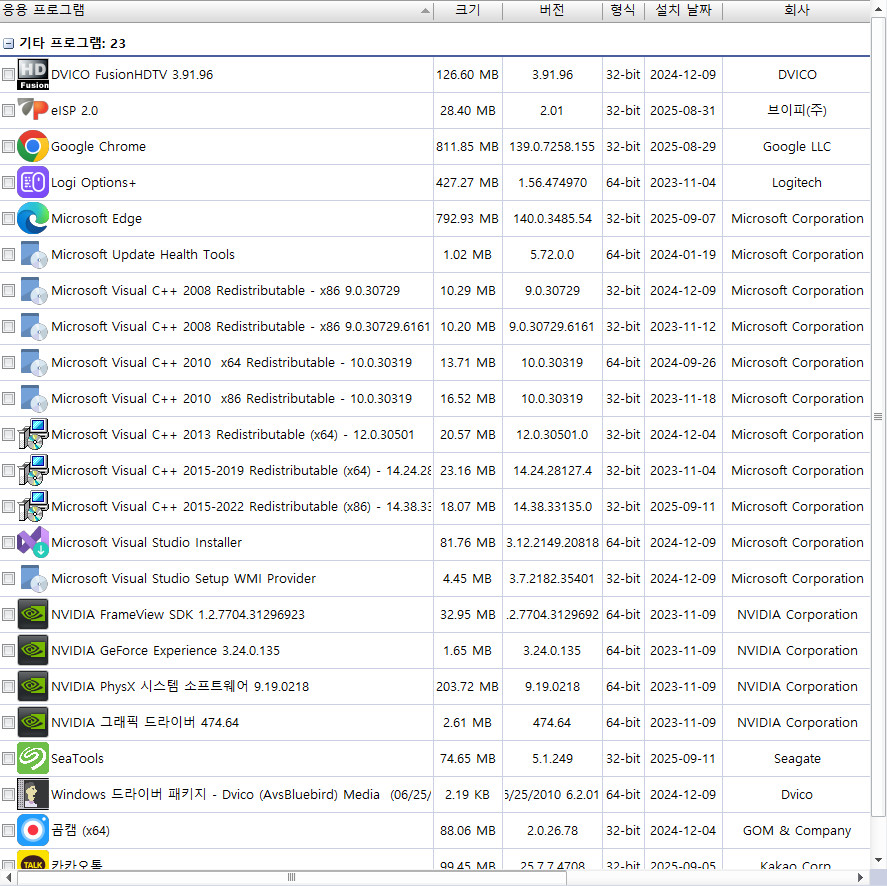This screenshot has height=886, width=887.
Task: Check the DVICO FusionHDTV checkbox
Action: coord(8,75)
